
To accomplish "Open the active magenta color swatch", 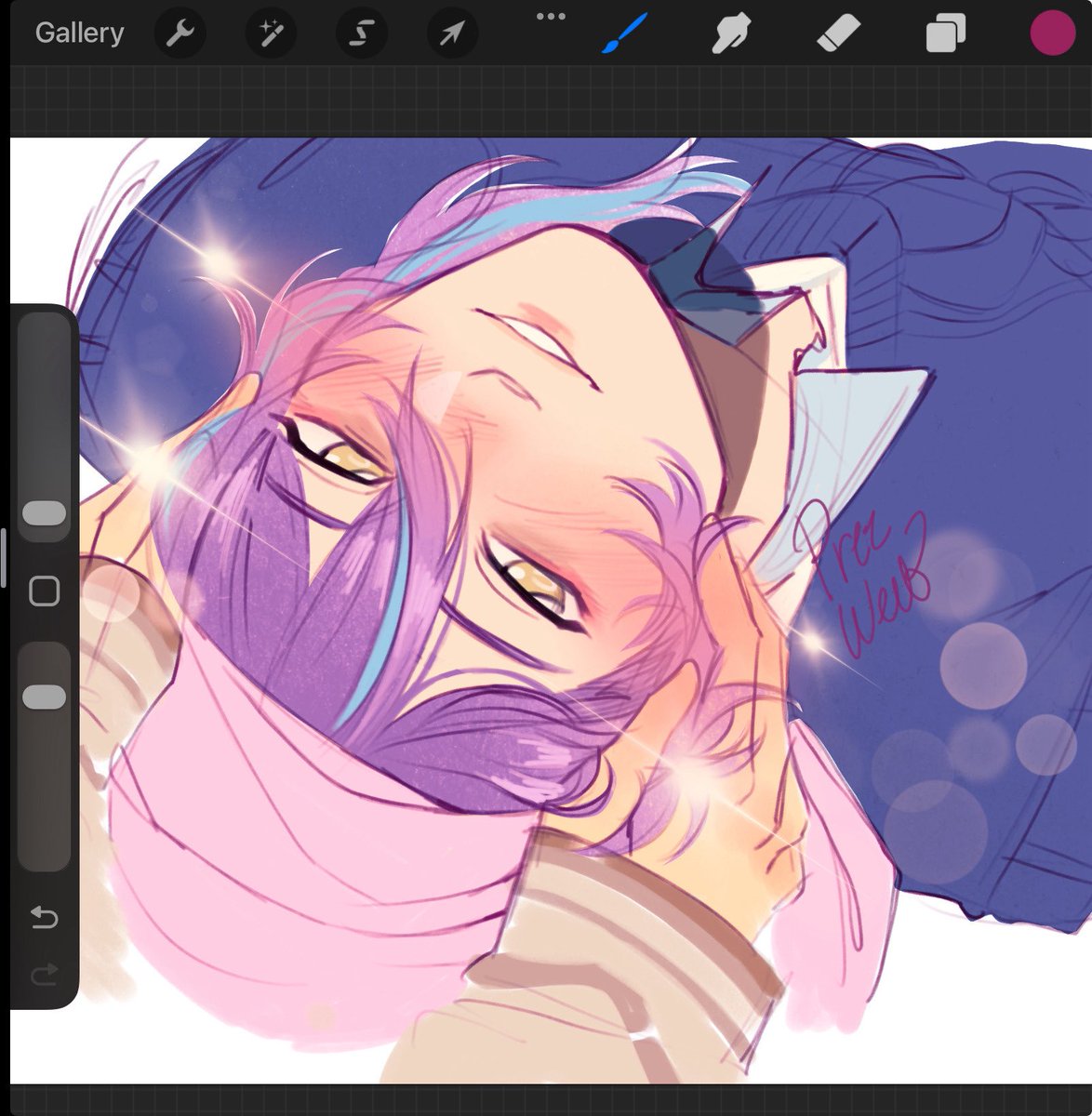I will pyautogui.click(x=1052, y=33).
